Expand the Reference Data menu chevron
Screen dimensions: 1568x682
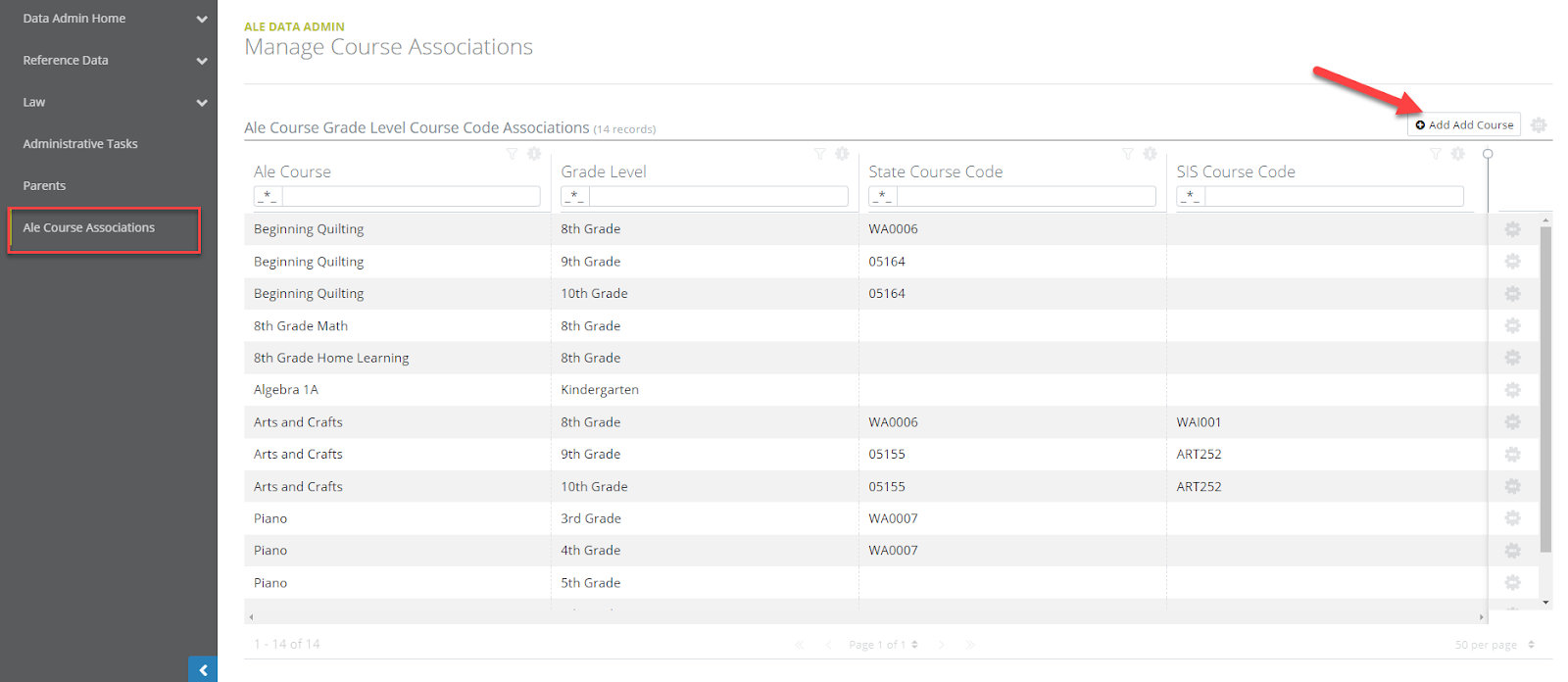coord(202,61)
